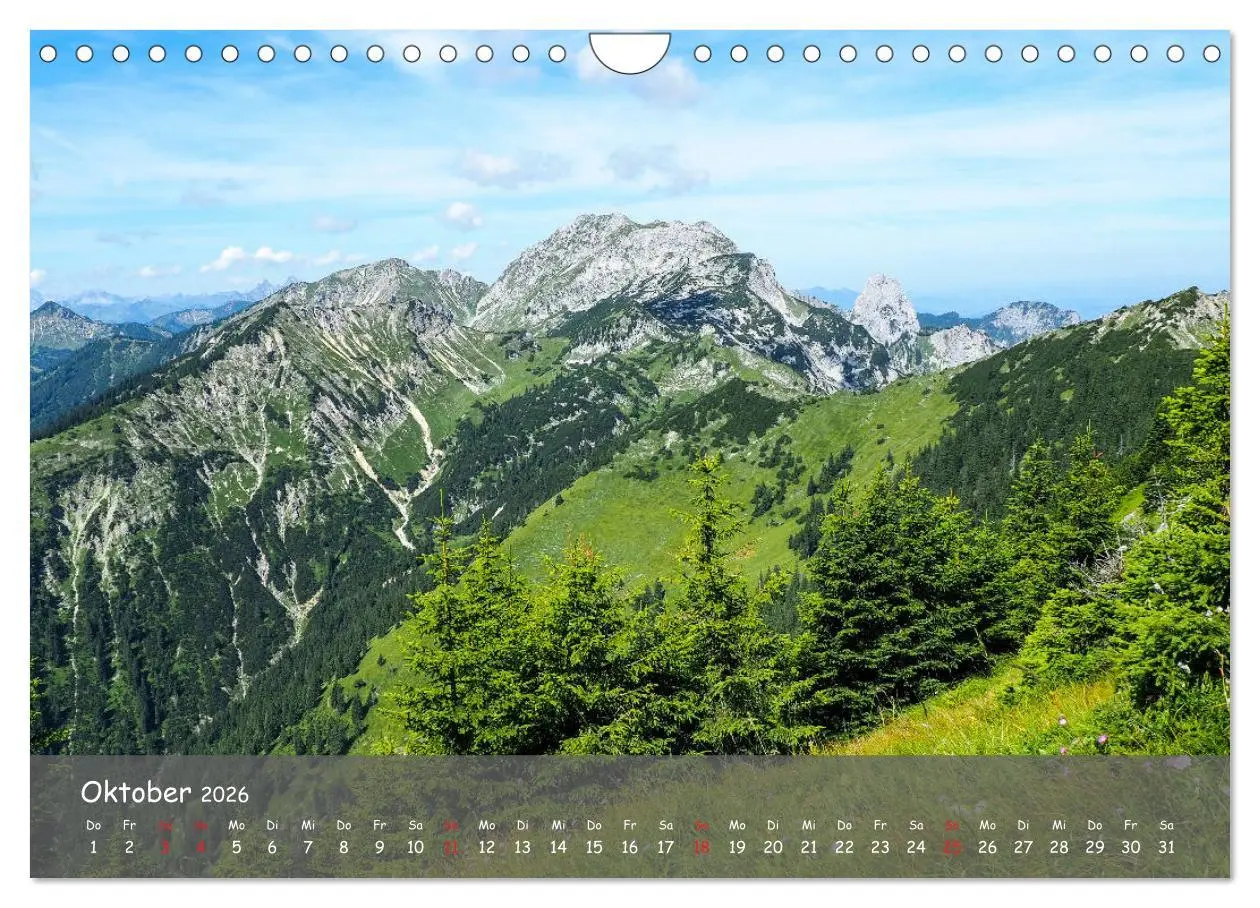Click the Mo weekday label above date 5
The height and width of the screenshot is (908, 1260).
coord(236,826)
